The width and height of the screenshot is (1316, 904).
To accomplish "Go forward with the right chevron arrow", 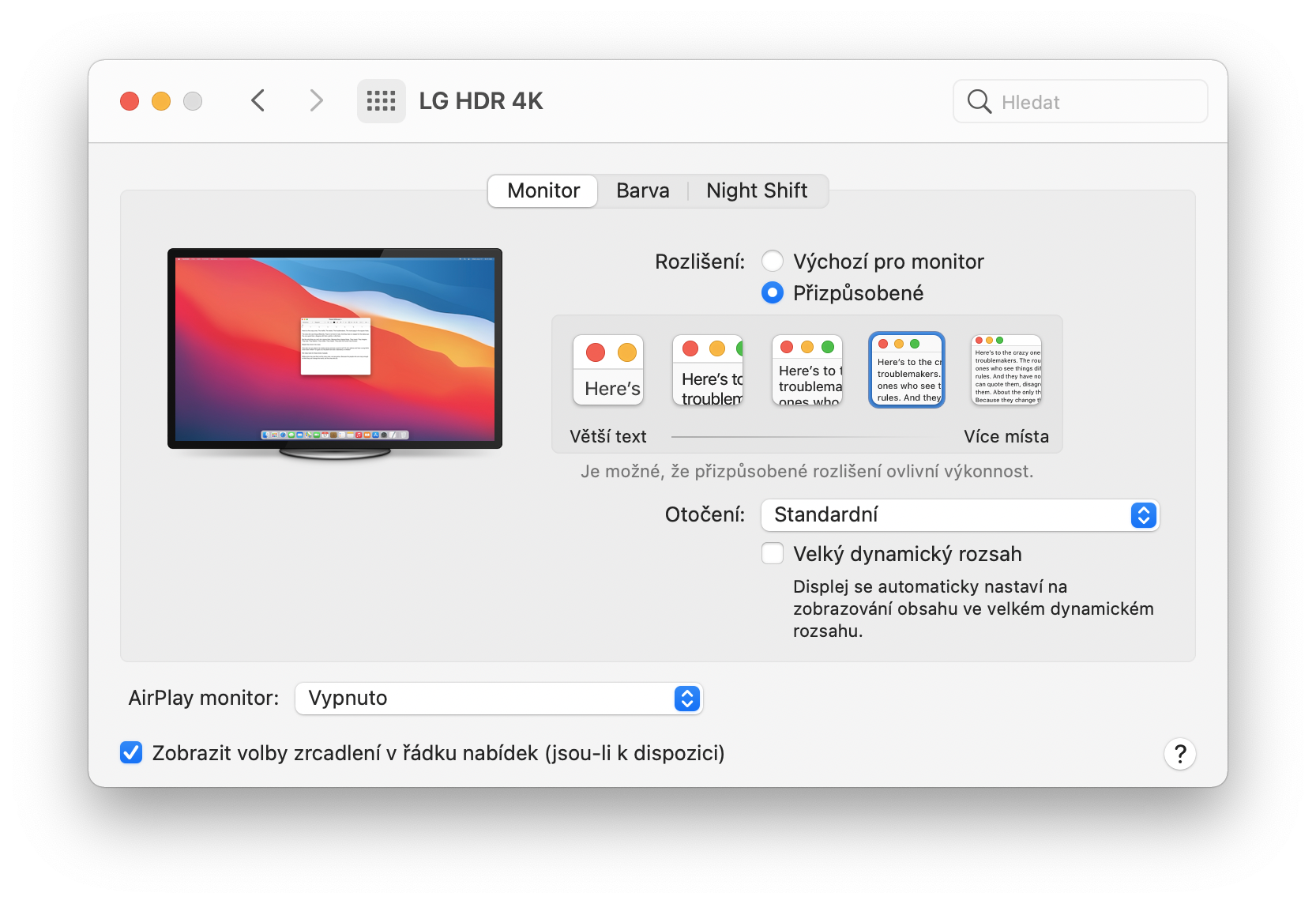I will (x=316, y=100).
